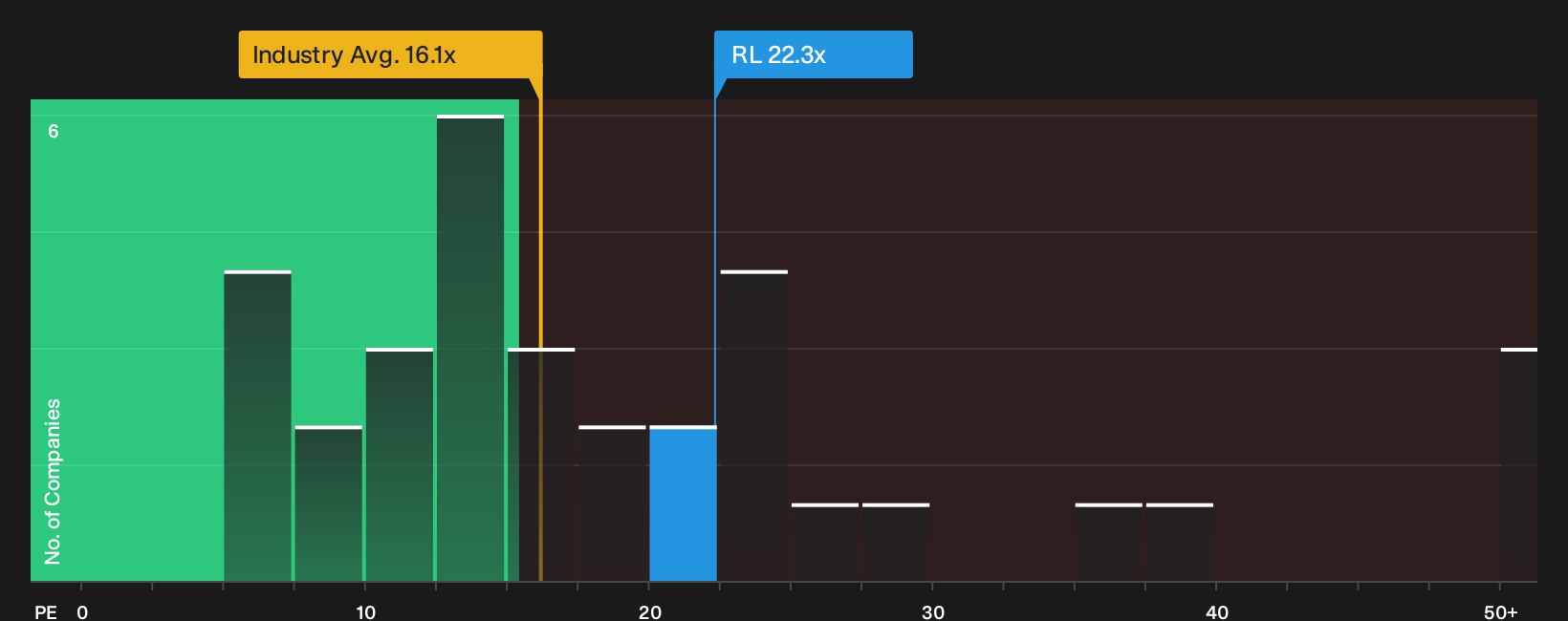The image size is (1568, 621).
Task: Select the tallest bar at PE 12.5-15
Action: [470, 348]
